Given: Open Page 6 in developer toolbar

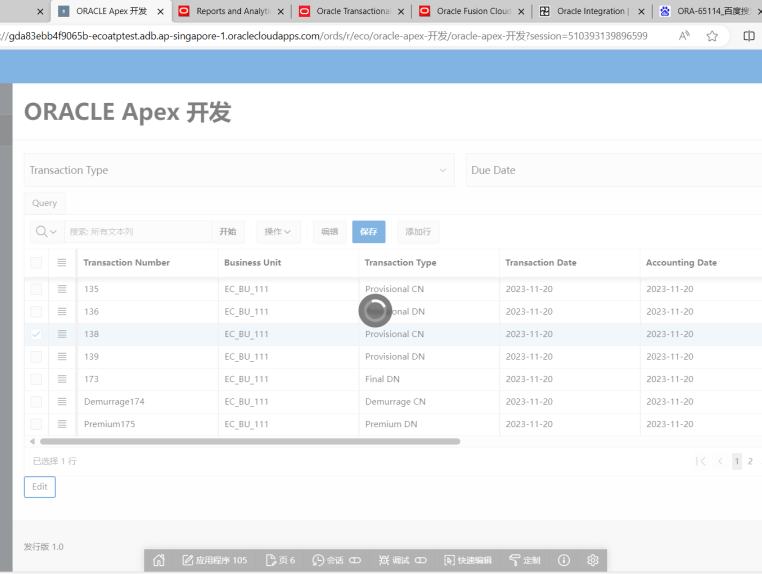Looking at the screenshot, I should pos(280,560).
